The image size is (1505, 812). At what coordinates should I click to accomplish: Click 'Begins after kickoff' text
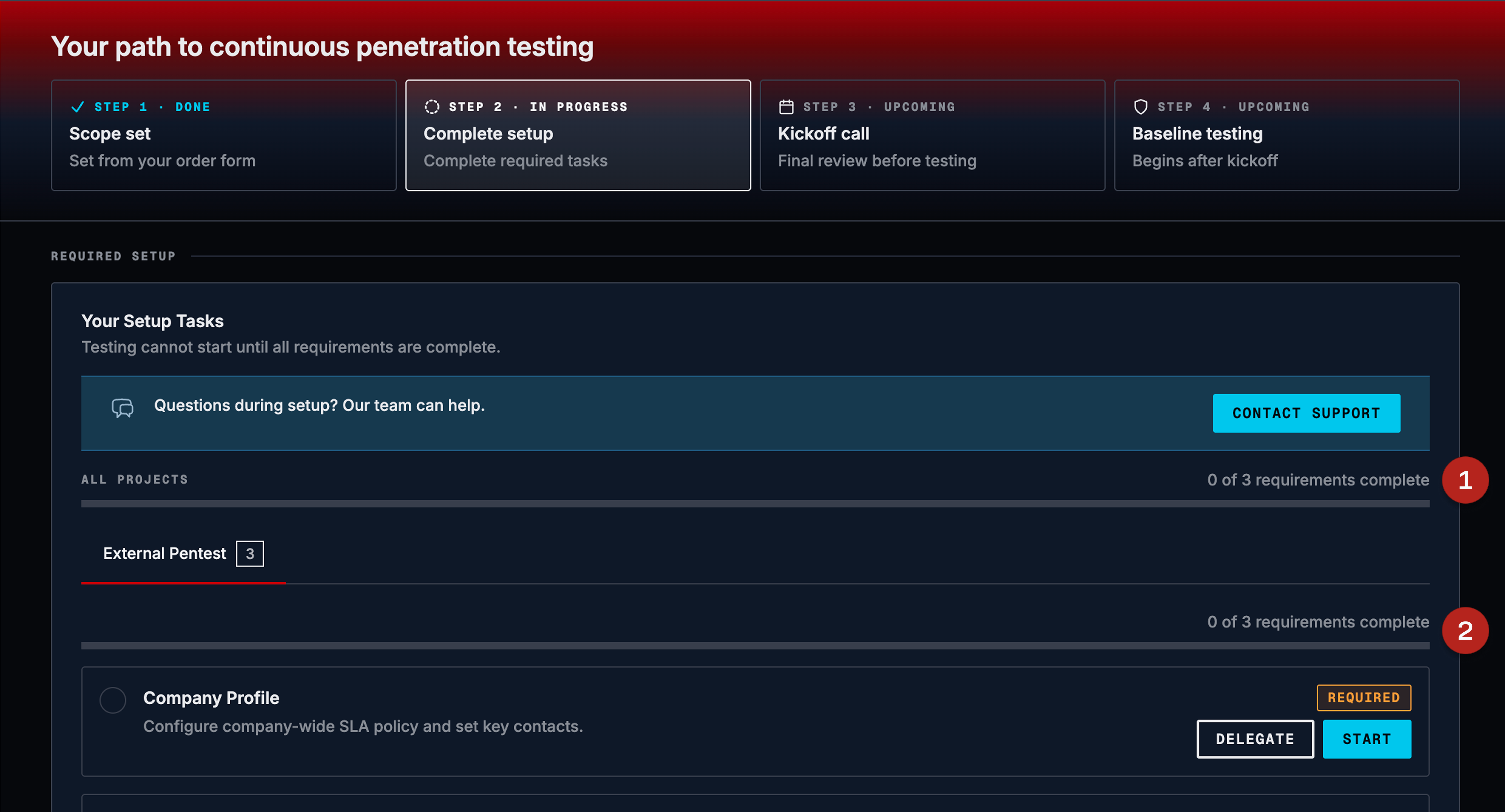click(x=1205, y=161)
